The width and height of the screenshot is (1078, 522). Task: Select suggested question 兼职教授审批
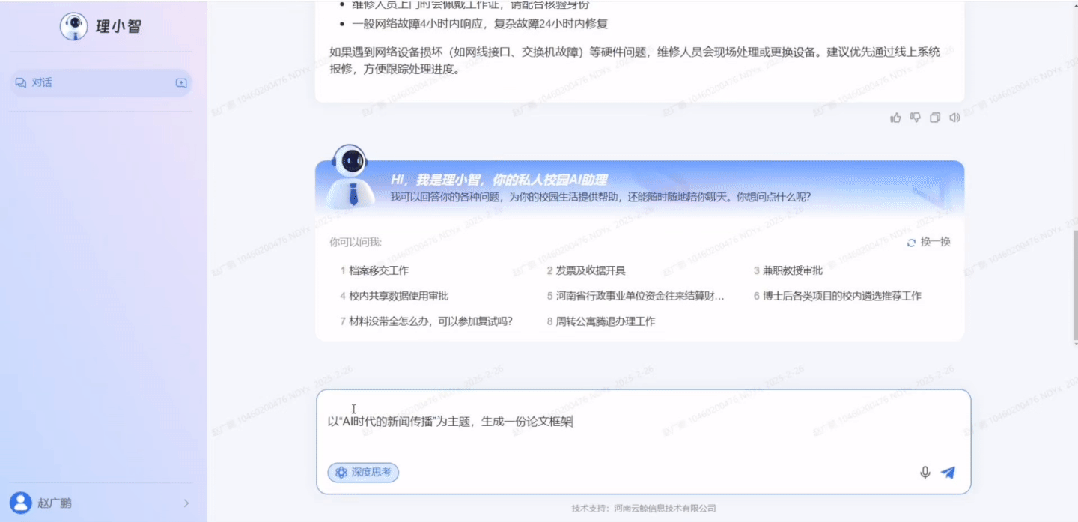coord(792,271)
